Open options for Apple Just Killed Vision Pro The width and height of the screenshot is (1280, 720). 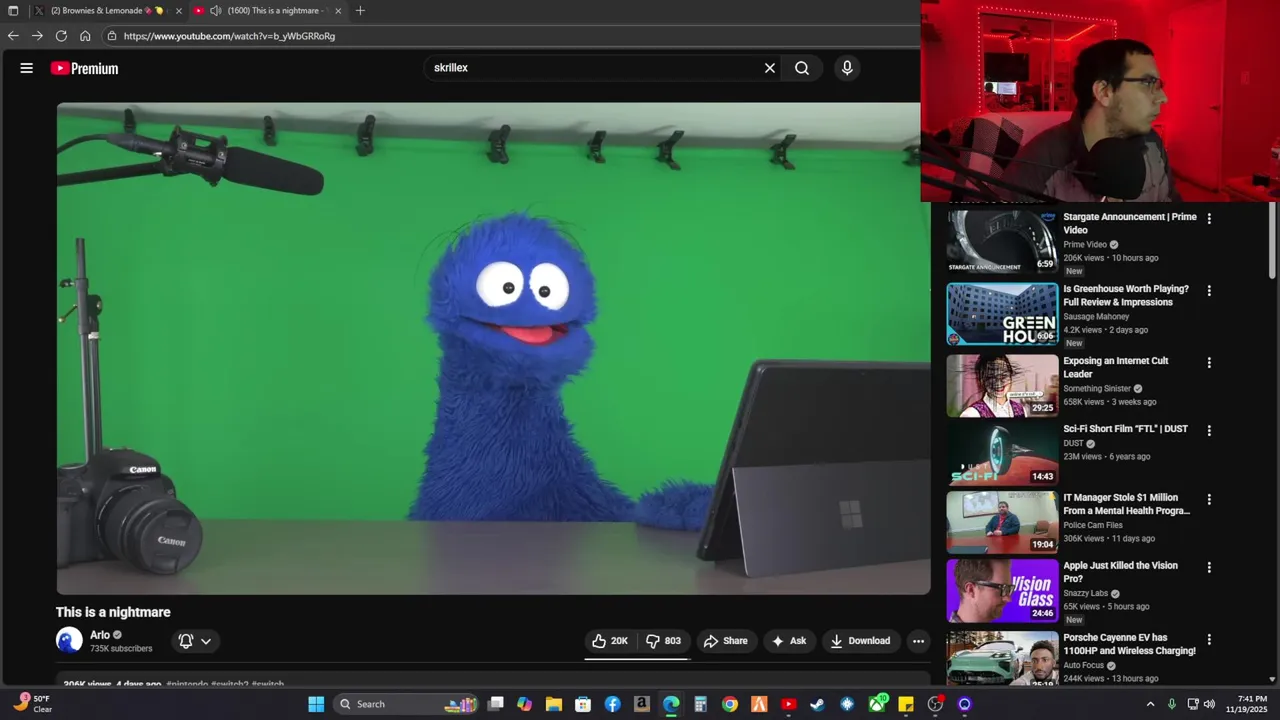coord(1209,566)
